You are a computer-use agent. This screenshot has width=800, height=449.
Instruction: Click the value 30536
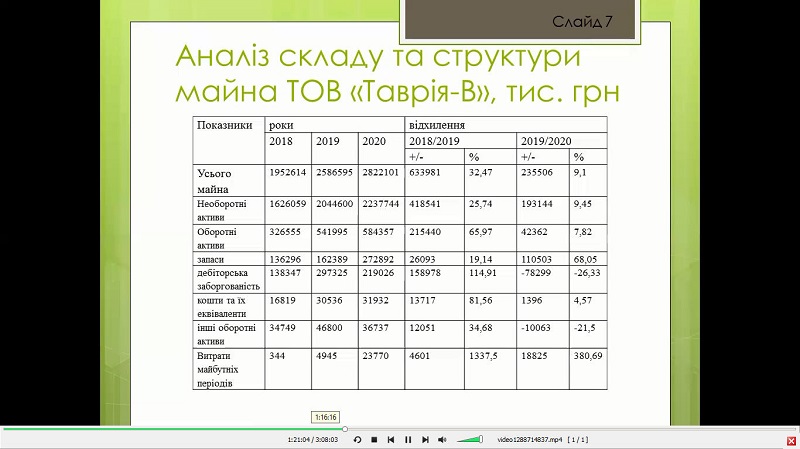click(x=329, y=301)
